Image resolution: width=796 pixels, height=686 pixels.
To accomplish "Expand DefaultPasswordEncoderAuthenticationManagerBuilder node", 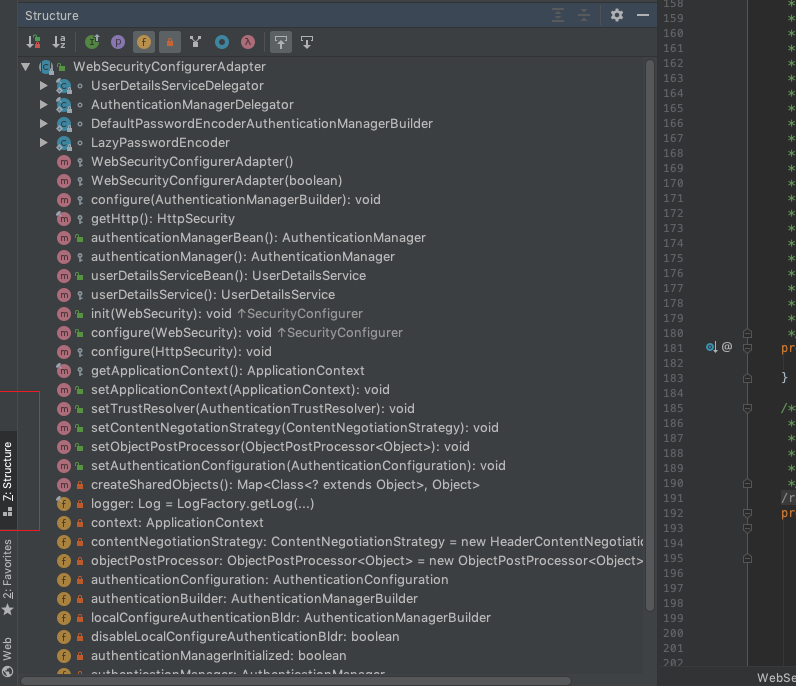I will click(44, 123).
